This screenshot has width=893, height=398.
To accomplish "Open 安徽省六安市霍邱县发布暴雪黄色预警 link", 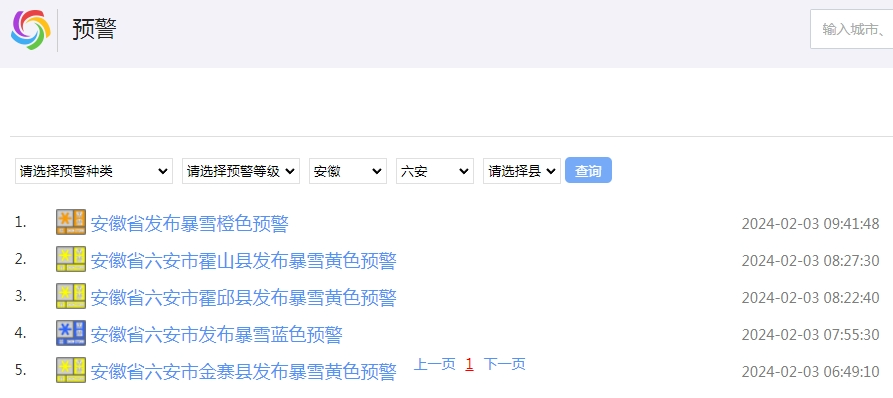I will click(244, 298).
